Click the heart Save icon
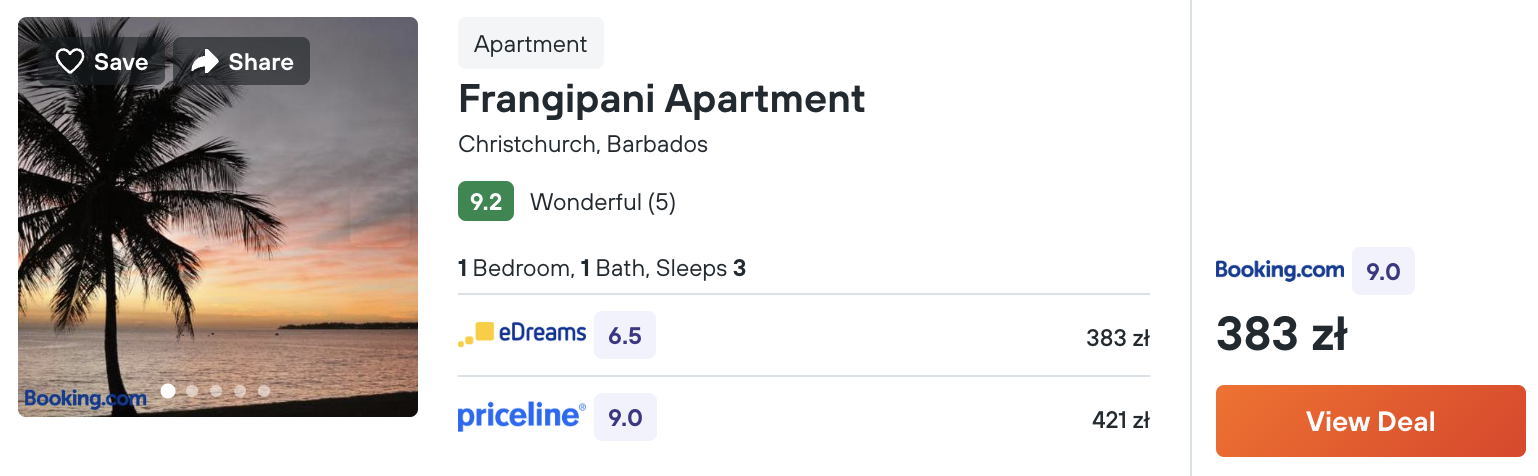The height and width of the screenshot is (476, 1538). click(70, 62)
